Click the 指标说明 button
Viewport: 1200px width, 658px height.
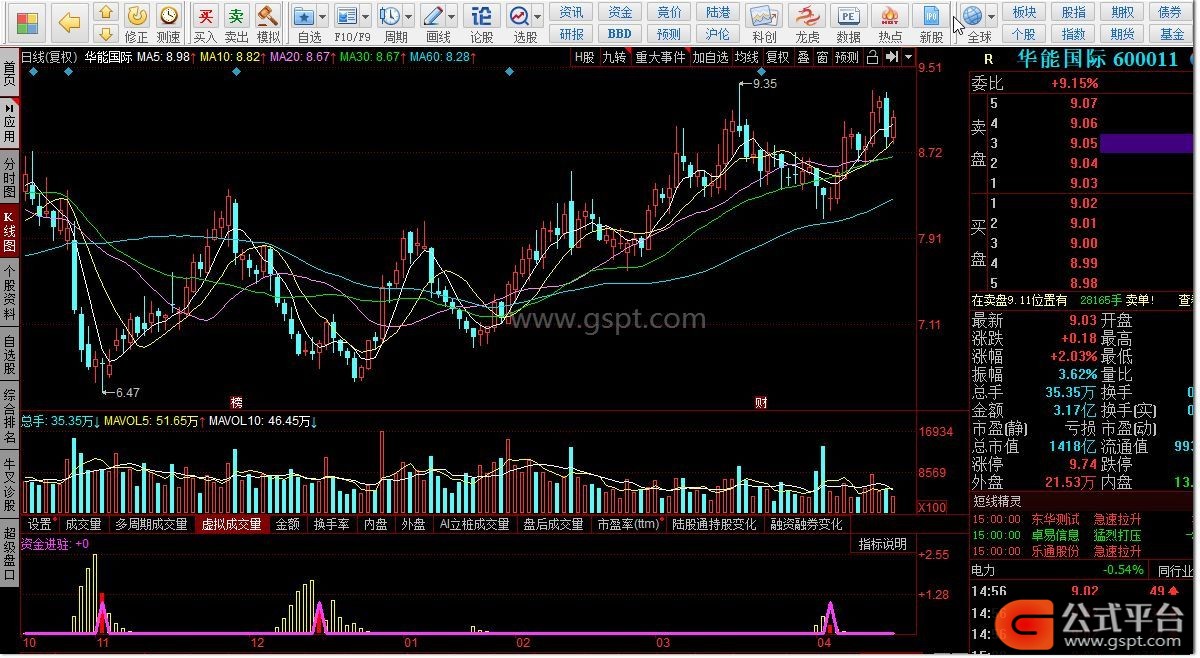(882, 544)
